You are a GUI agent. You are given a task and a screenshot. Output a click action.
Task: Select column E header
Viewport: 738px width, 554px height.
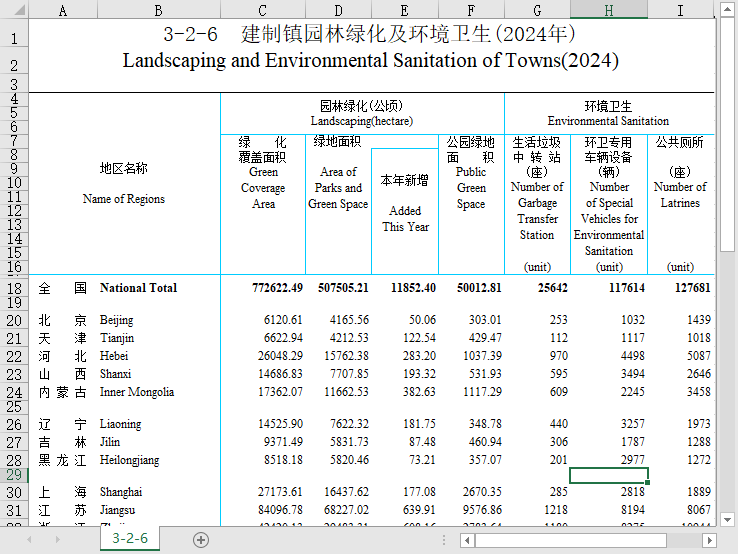[405, 9]
